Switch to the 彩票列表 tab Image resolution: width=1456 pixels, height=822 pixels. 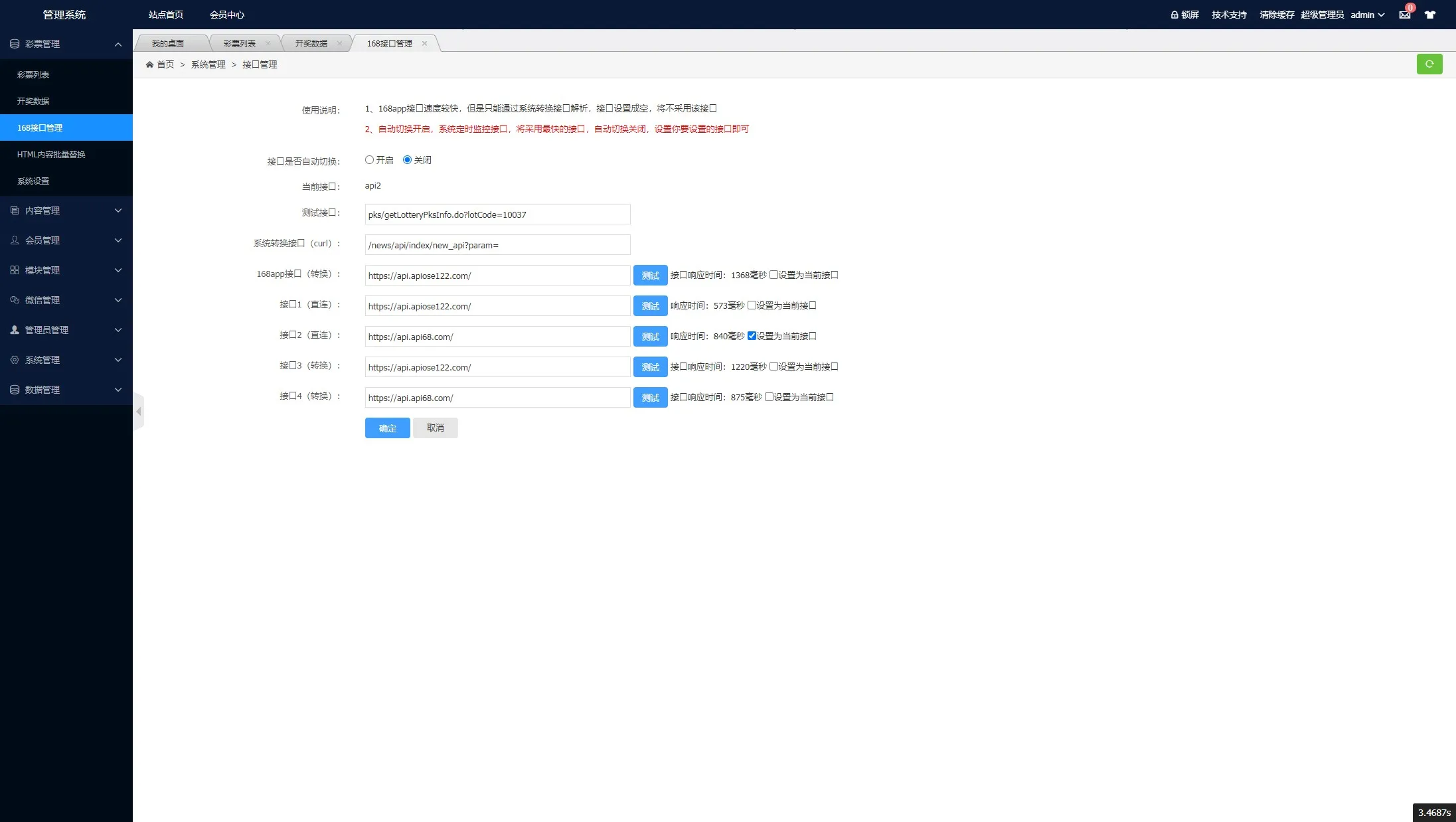pos(239,43)
